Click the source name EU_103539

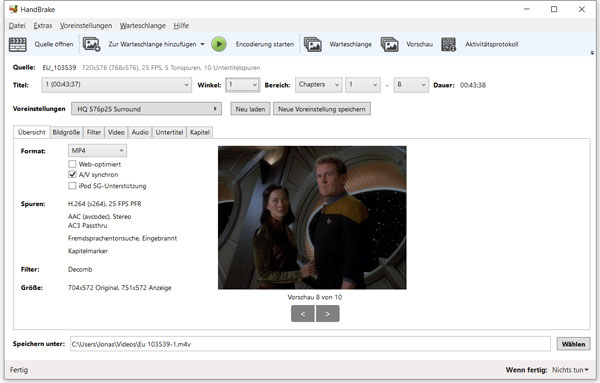(59, 68)
